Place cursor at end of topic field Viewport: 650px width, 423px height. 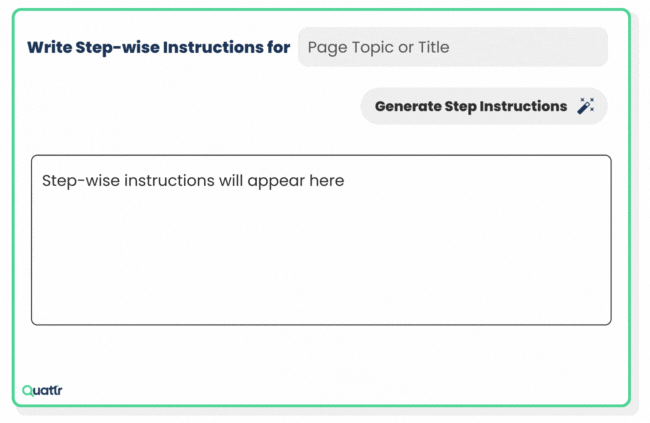pyautogui.click(x=597, y=47)
